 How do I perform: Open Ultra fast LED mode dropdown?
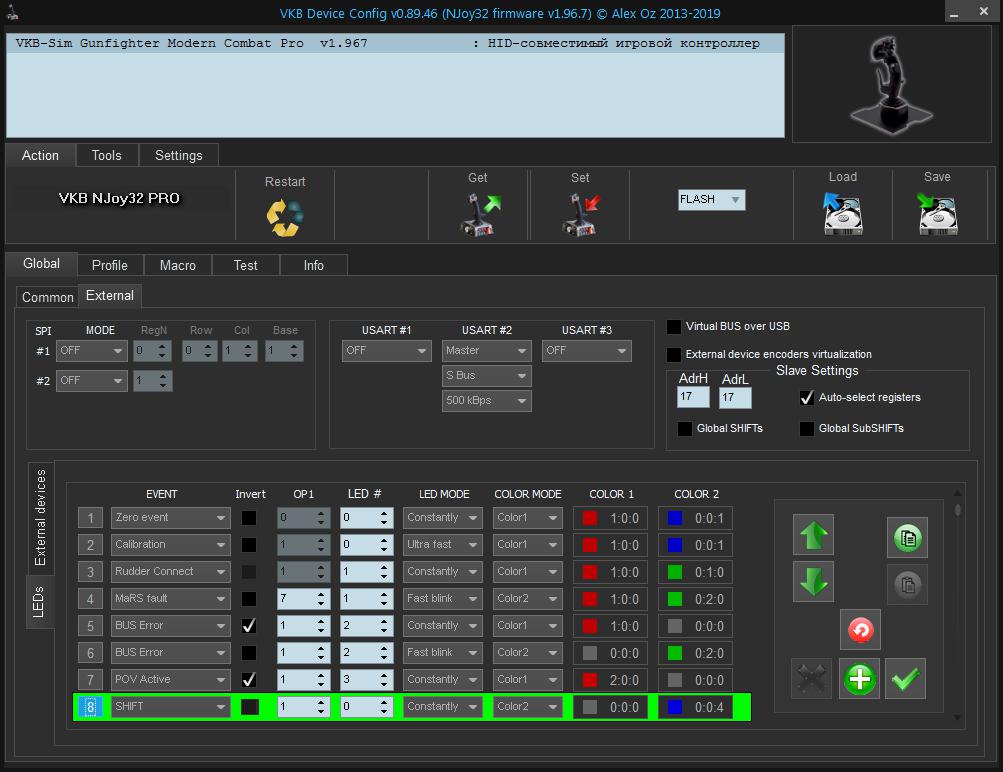click(x=442, y=544)
